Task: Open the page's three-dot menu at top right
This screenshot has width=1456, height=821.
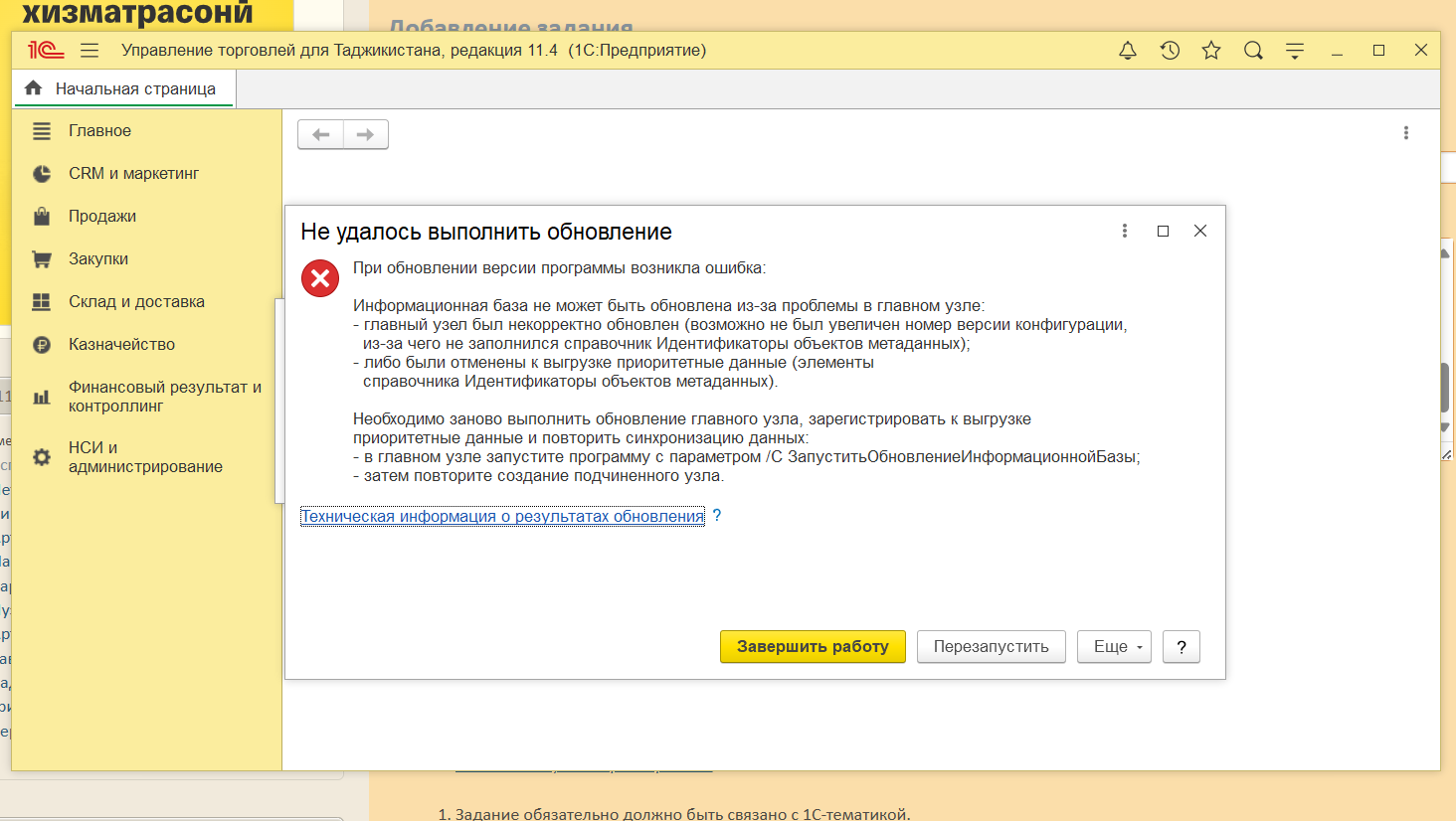Action: (x=1405, y=133)
